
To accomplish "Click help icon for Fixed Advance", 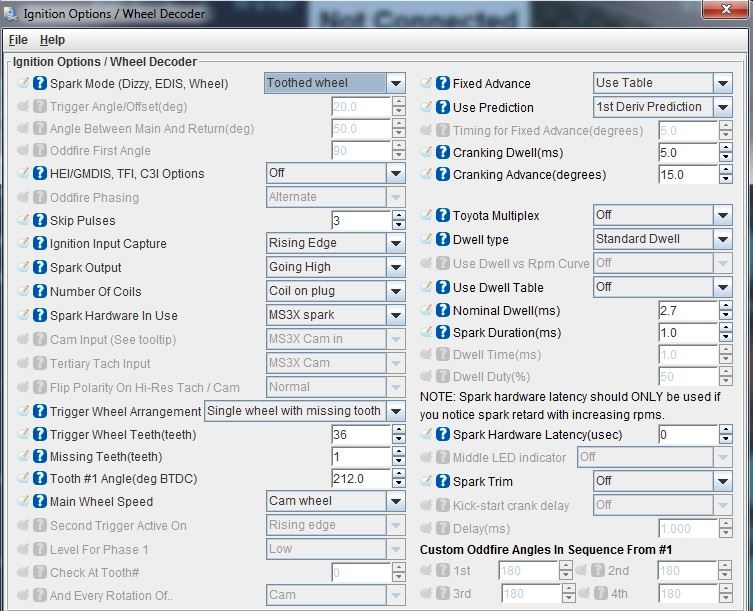I will coord(443,83).
